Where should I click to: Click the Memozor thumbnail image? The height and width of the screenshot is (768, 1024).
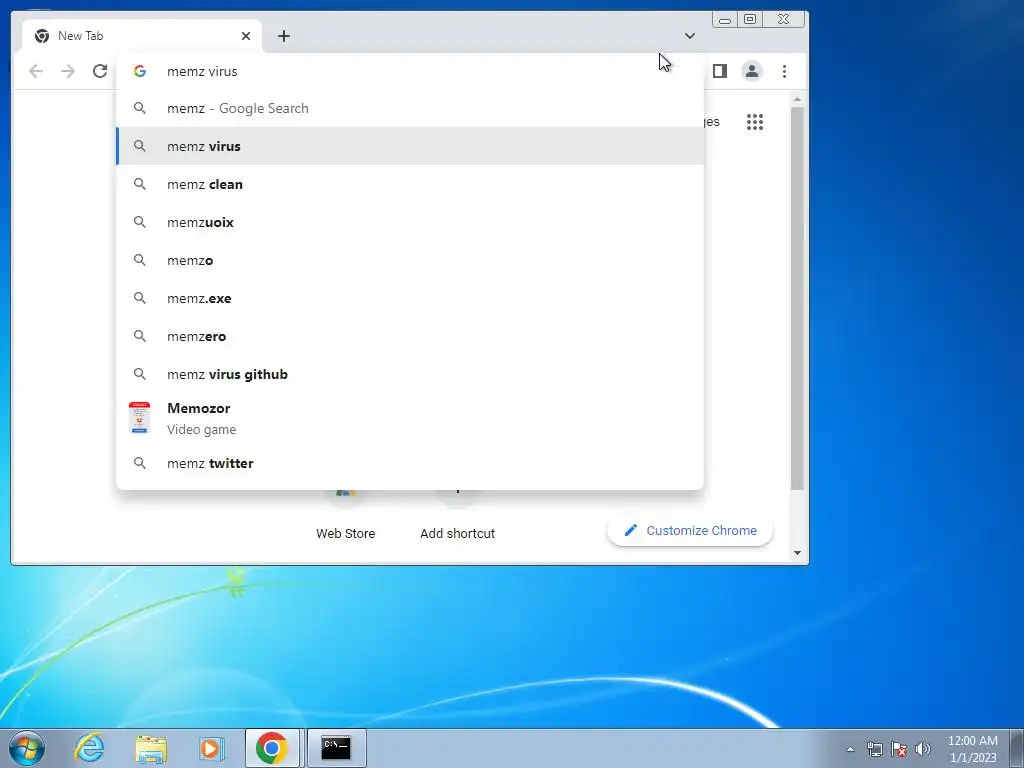(139, 418)
